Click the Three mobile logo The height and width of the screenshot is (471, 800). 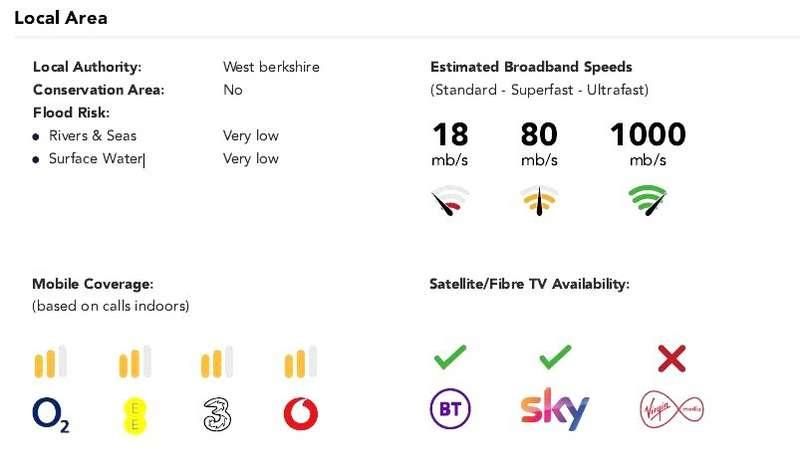(217, 413)
